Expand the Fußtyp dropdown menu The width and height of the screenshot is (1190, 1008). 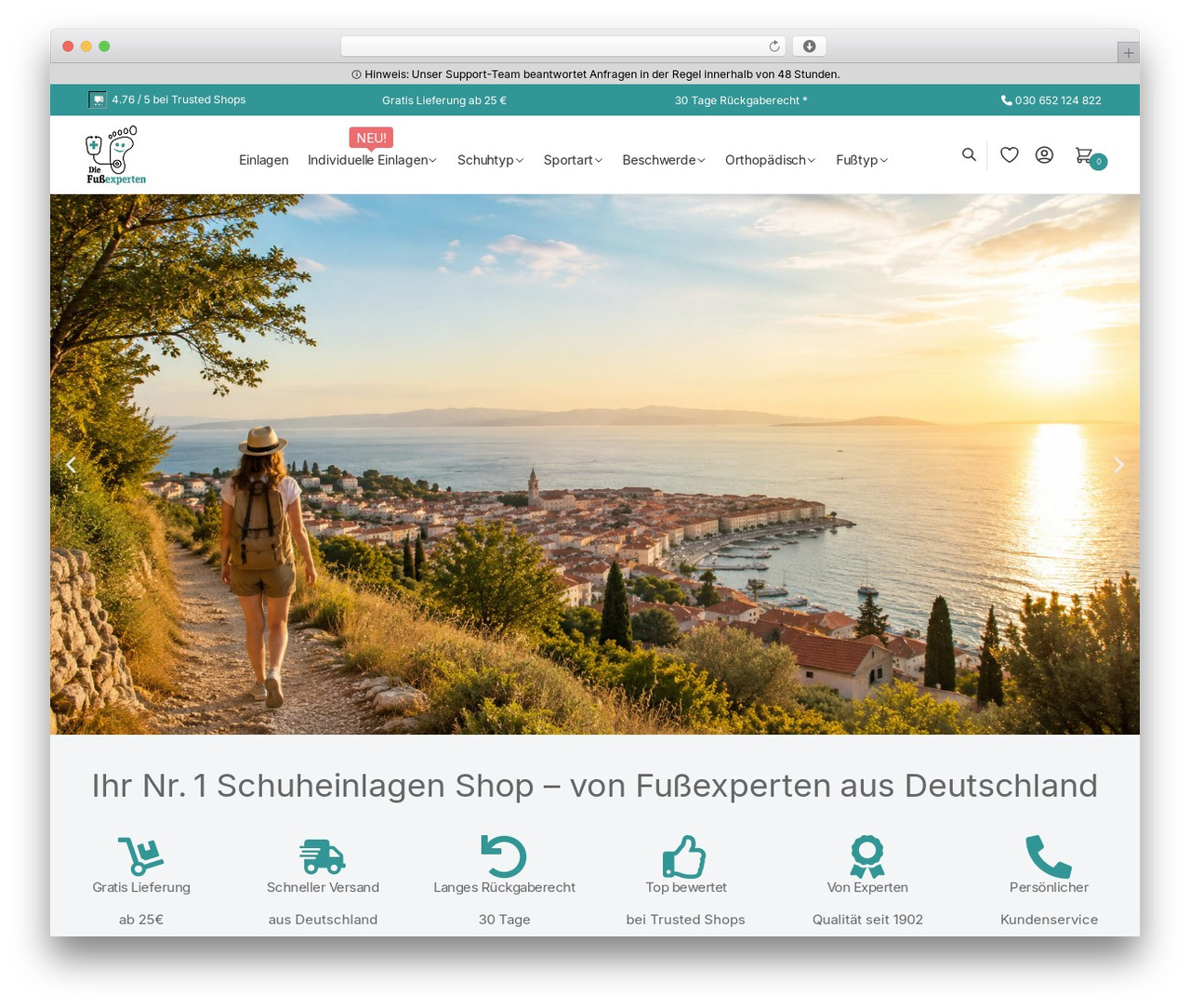[862, 160]
